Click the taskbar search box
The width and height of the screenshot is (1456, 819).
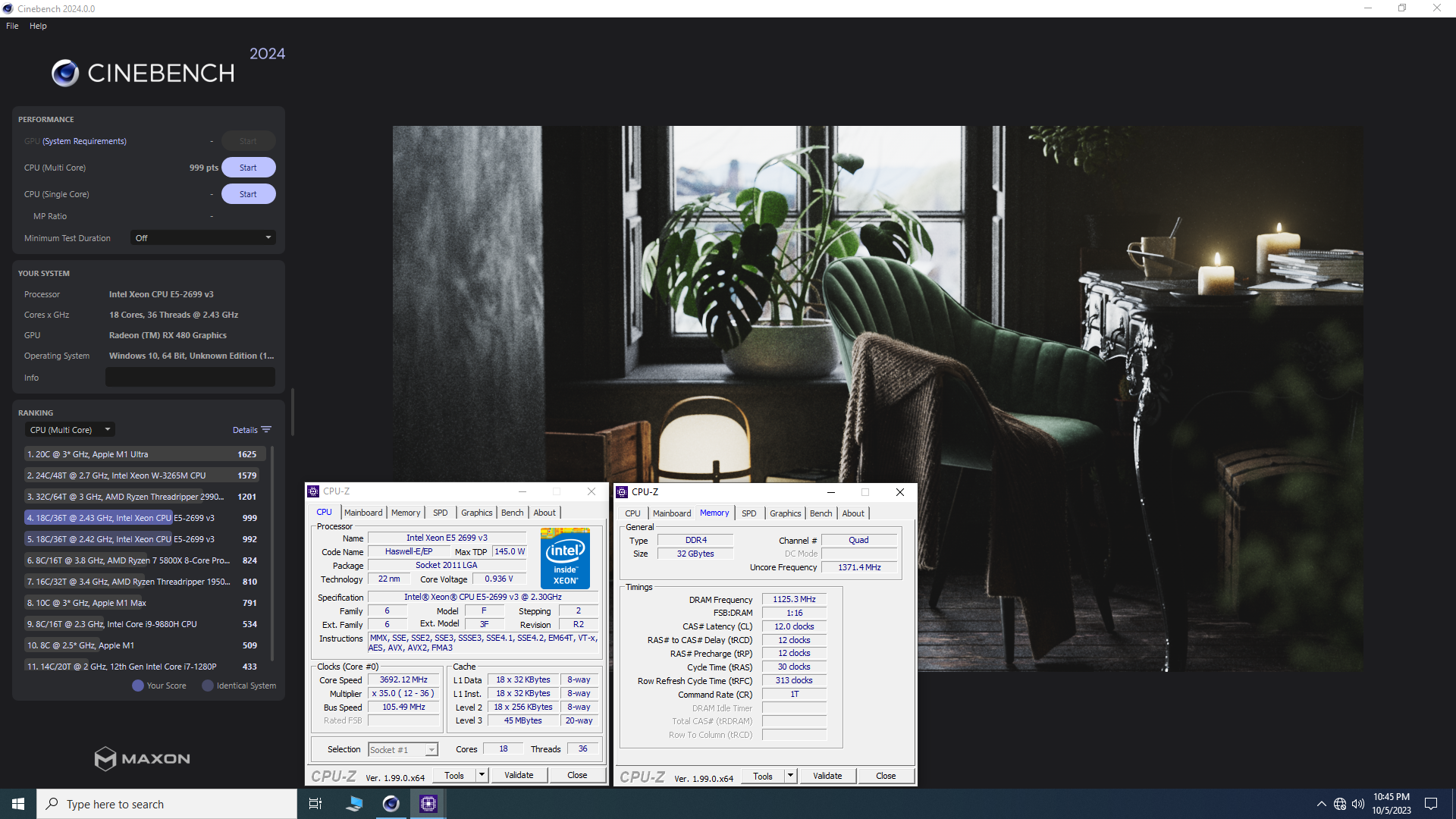click(167, 804)
